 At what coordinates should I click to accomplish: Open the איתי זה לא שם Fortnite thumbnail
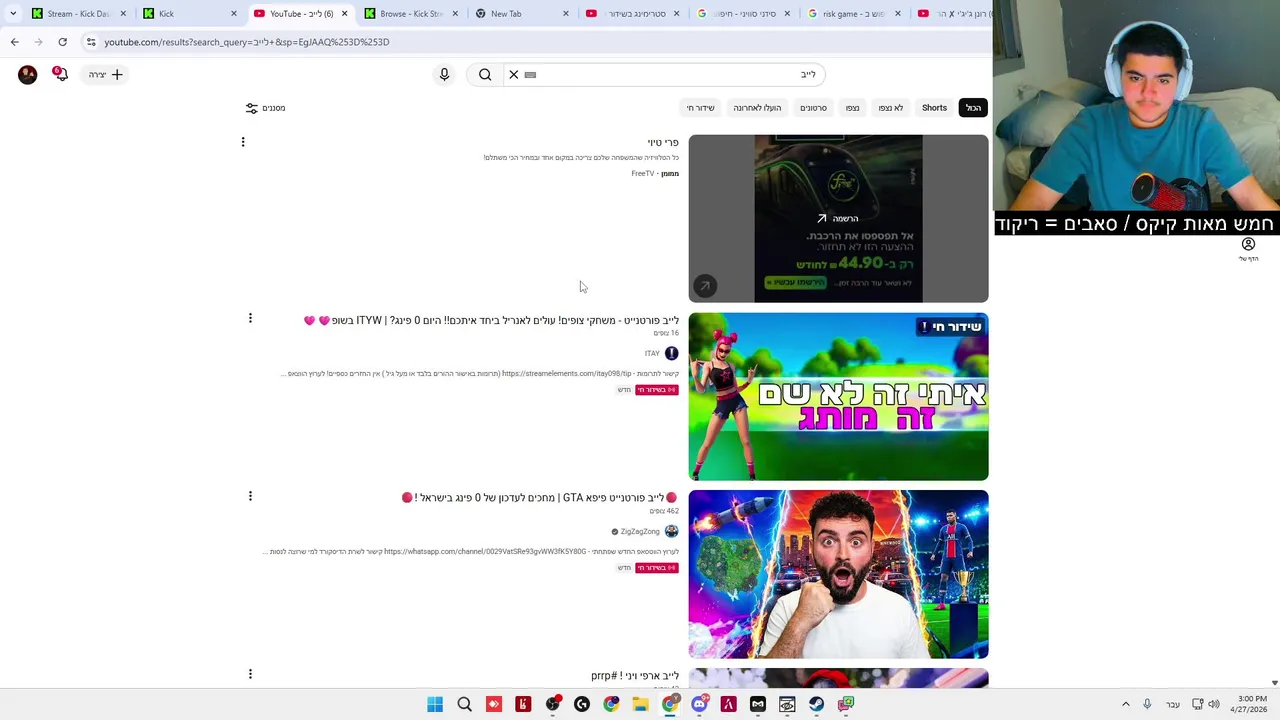838,396
